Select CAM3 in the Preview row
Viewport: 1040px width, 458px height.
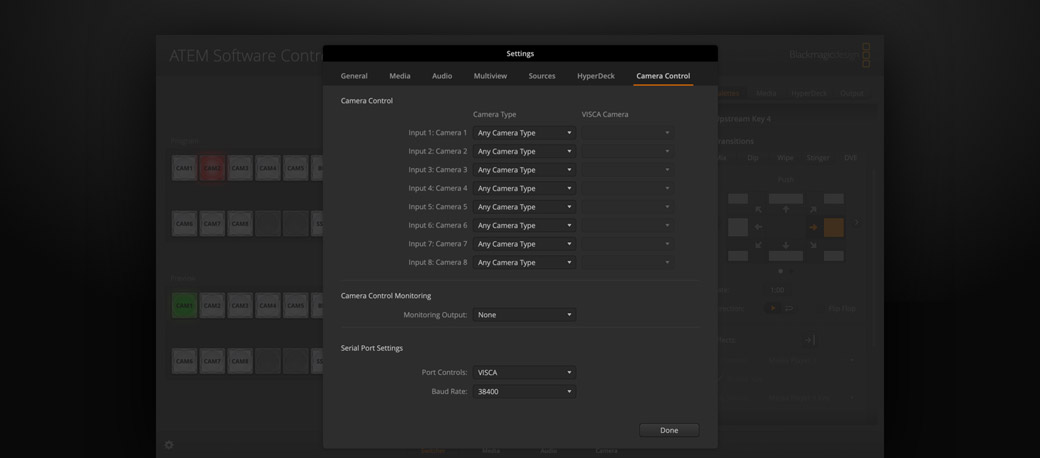pyautogui.click(x=240, y=306)
